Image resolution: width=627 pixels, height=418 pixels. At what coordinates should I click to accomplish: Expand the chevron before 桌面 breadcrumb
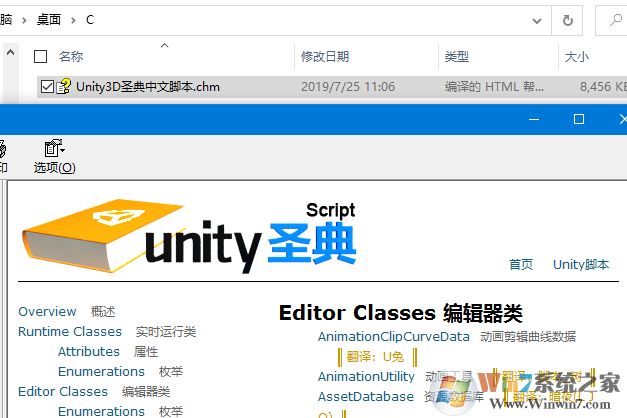pos(24,20)
